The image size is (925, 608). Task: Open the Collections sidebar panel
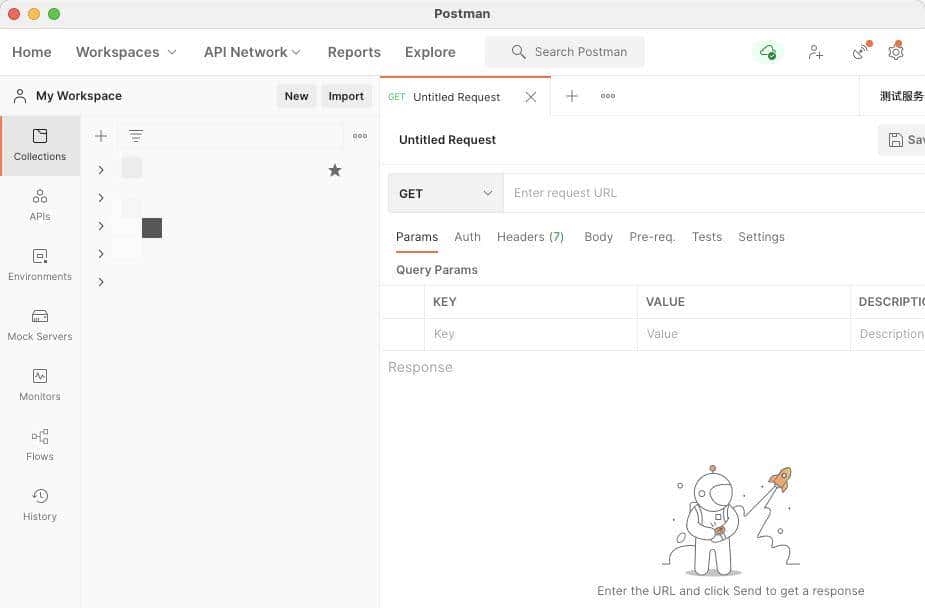pyautogui.click(x=40, y=145)
